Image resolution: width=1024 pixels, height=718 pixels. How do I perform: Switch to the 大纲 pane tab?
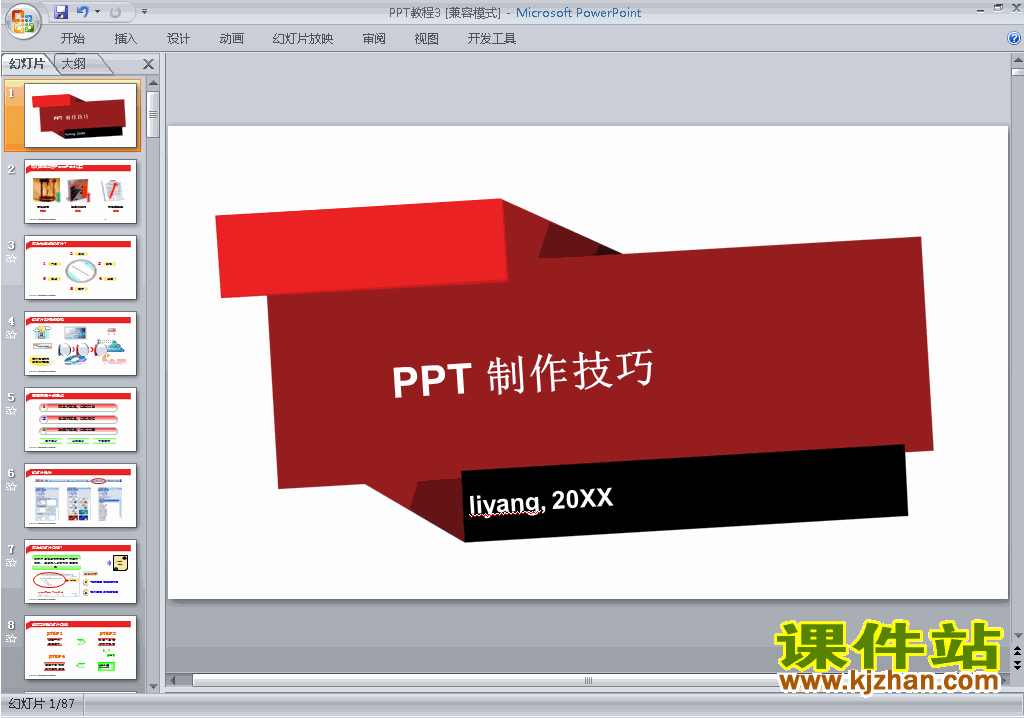coord(74,63)
